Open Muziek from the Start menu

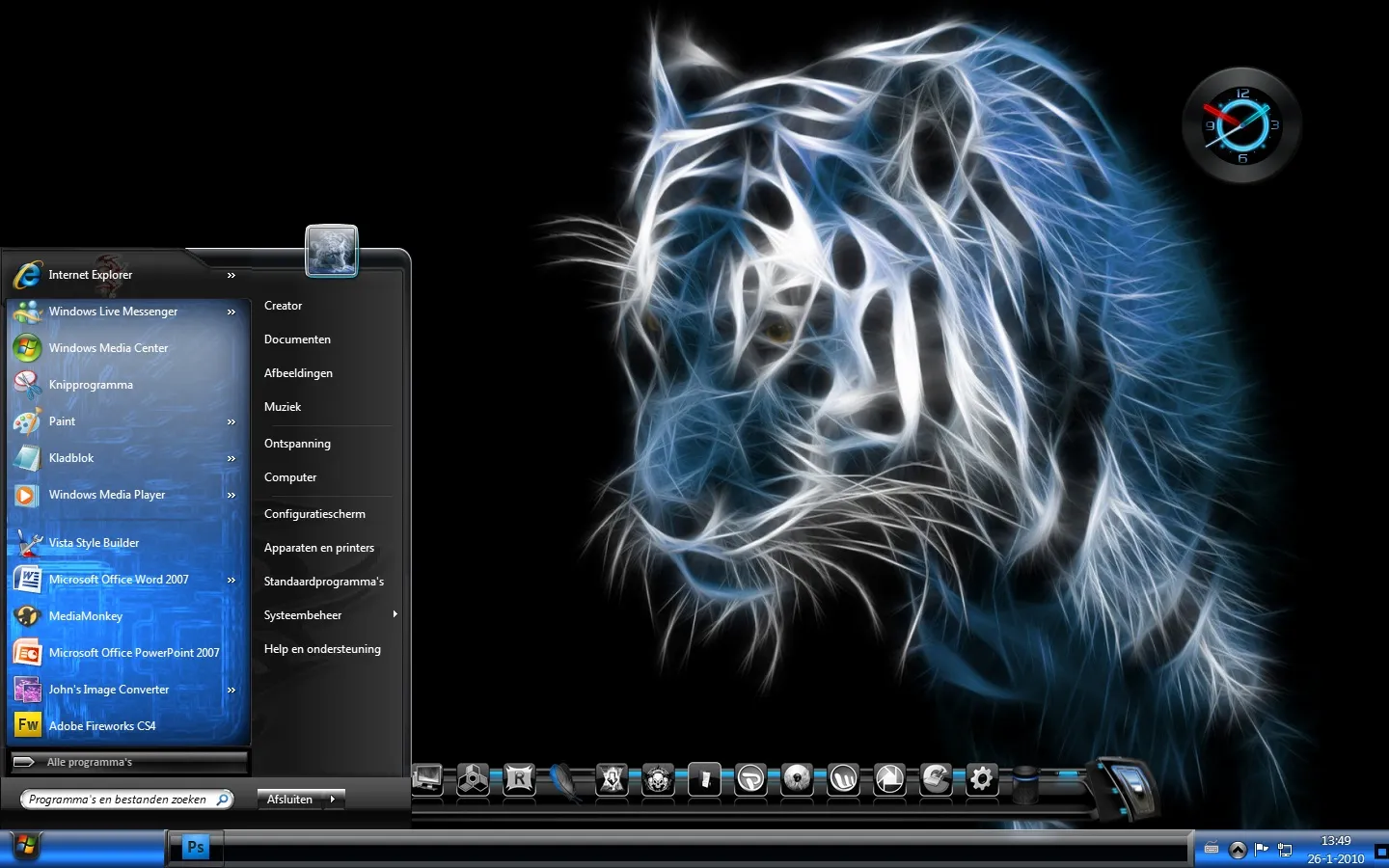(x=283, y=407)
